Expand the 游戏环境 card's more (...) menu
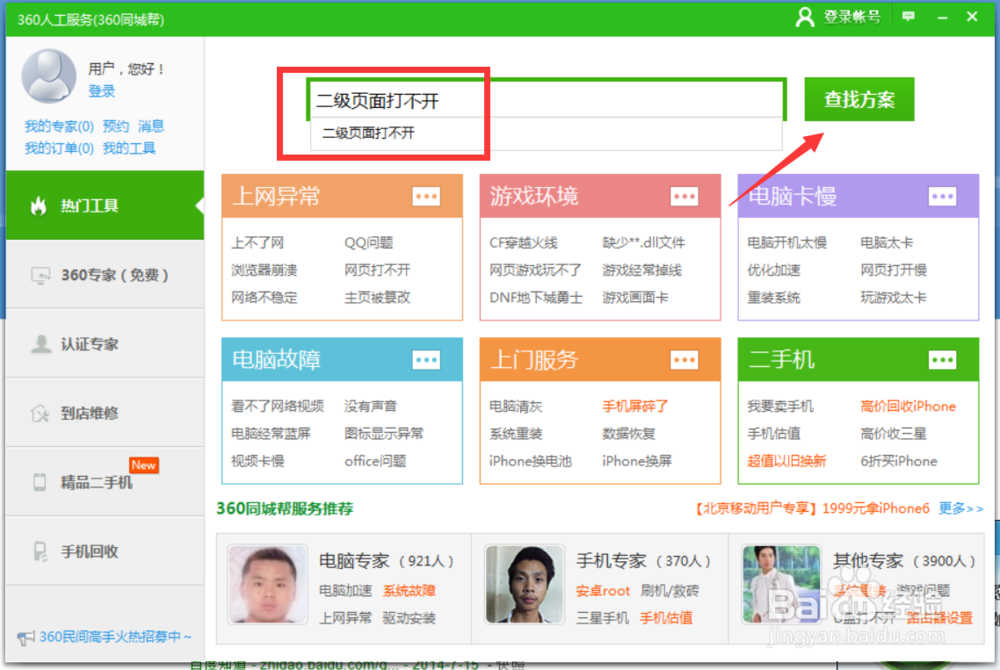Image resolution: width=1000 pixels, height=670 pixels. 684,196
